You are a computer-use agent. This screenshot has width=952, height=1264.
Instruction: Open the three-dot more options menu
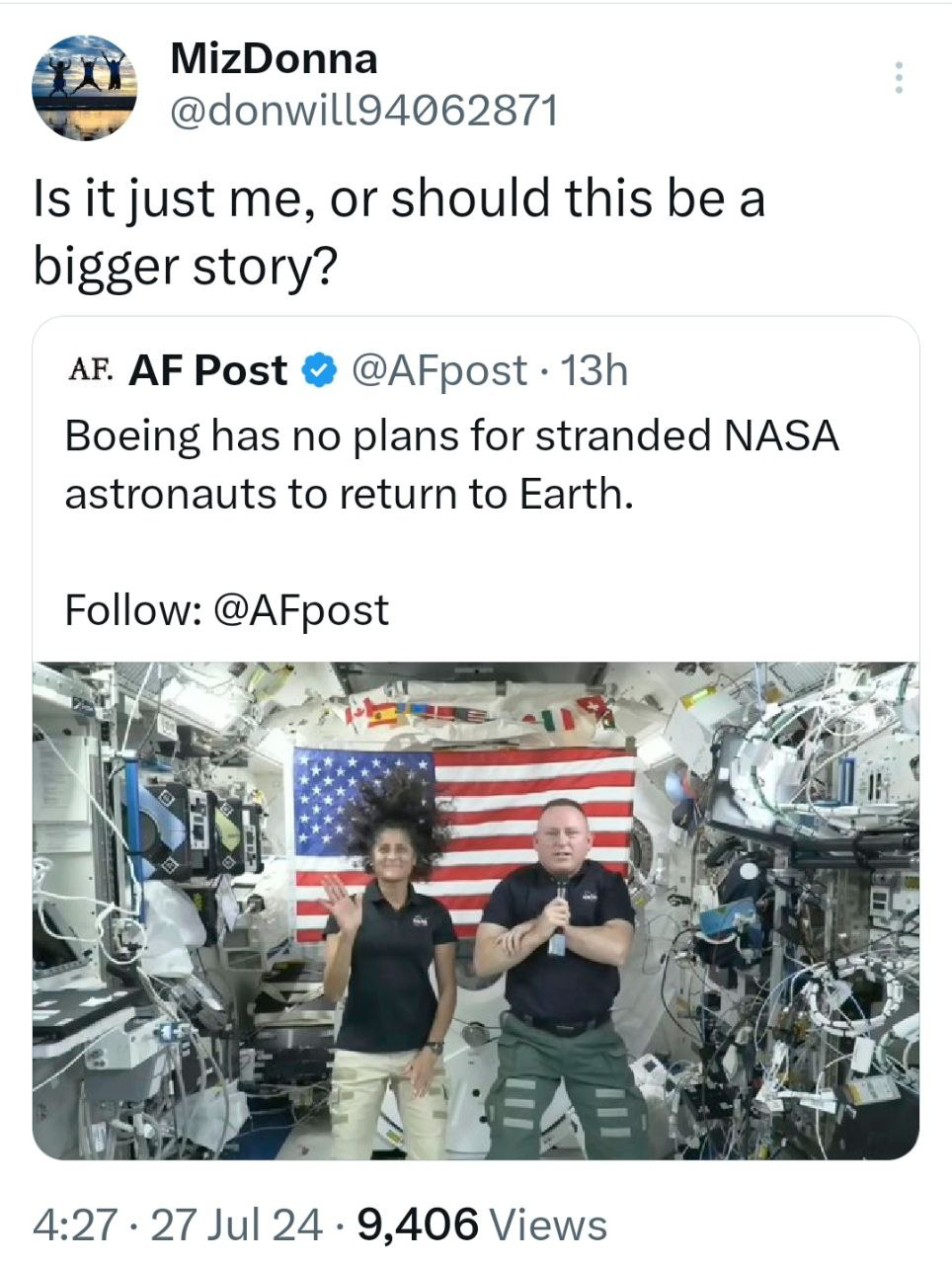coord(898,77)
